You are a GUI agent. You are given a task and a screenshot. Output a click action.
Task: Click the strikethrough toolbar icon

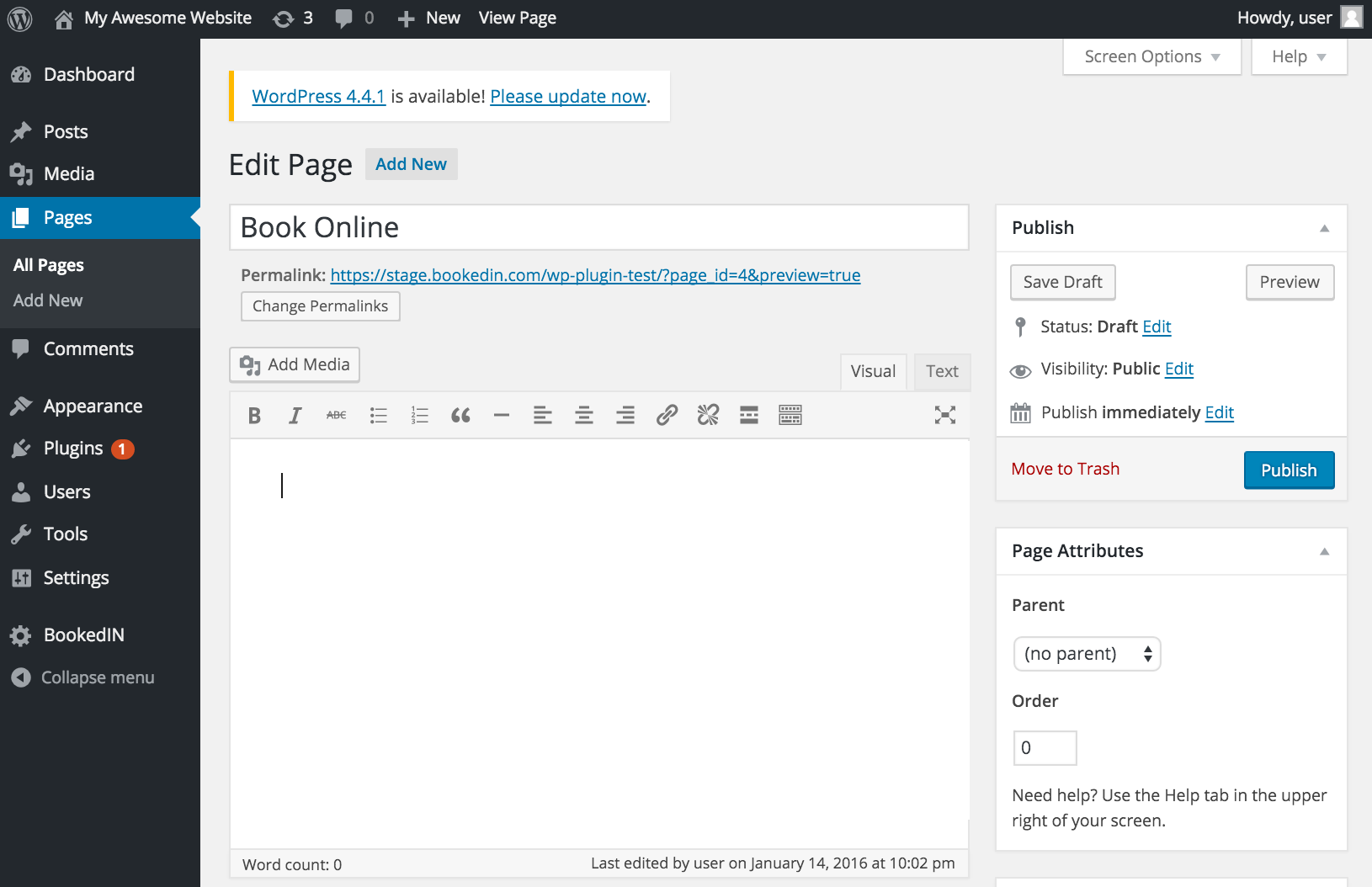coord(336,415)
